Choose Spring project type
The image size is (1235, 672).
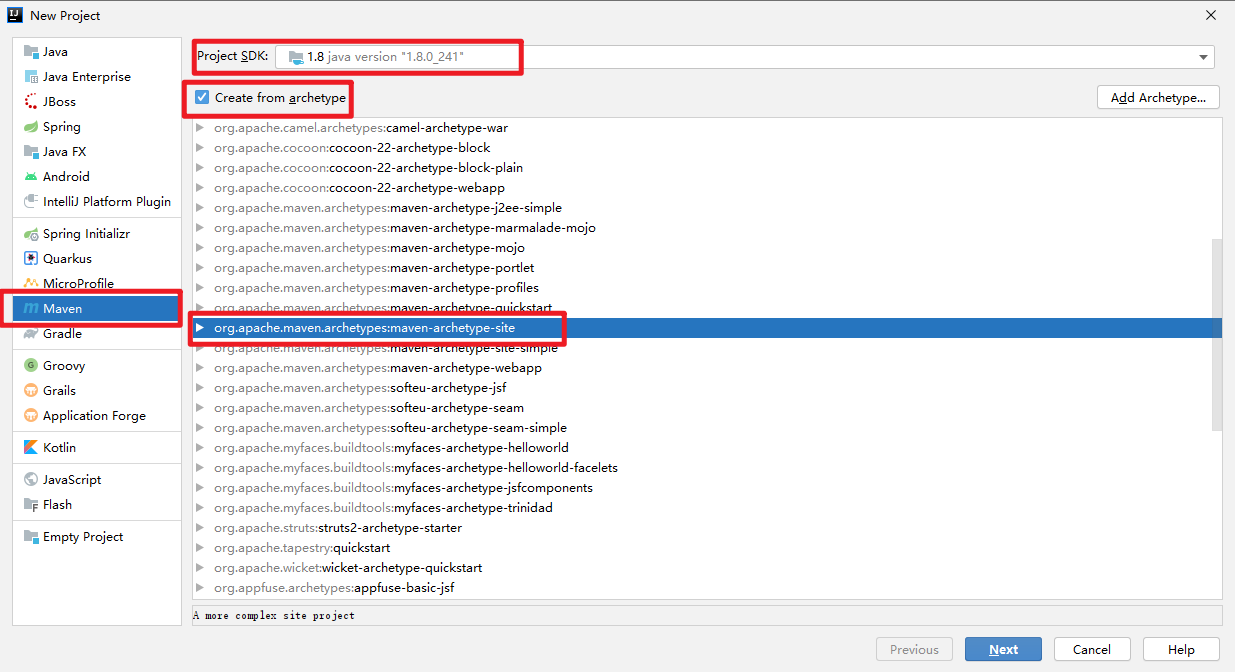tap(97, 127)
